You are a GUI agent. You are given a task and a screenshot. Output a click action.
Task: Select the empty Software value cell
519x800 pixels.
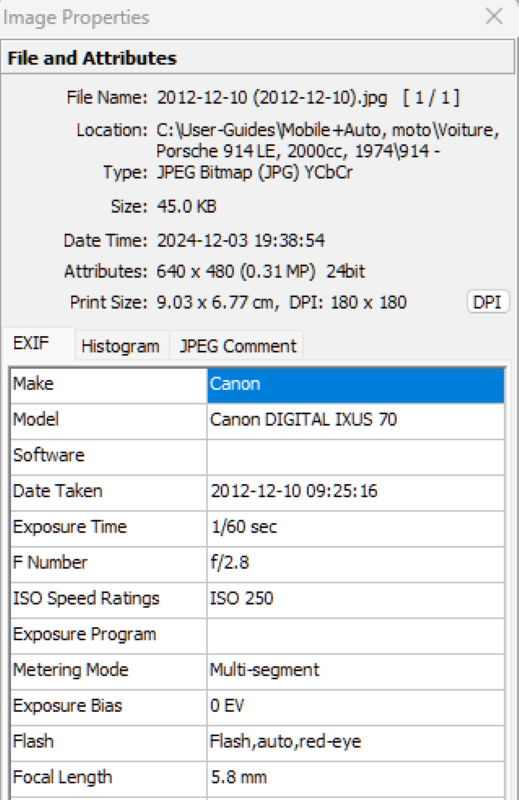click(356, 457)
